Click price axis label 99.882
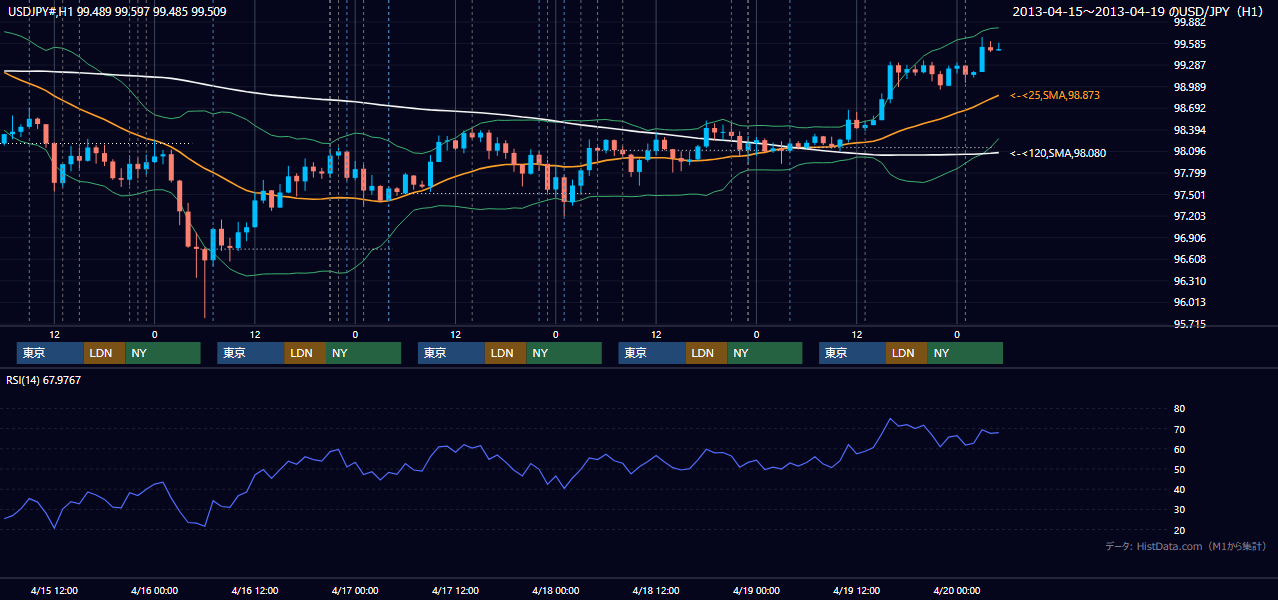The height and width of the screenshot is (600, 1278). (x=1189, y=22)
